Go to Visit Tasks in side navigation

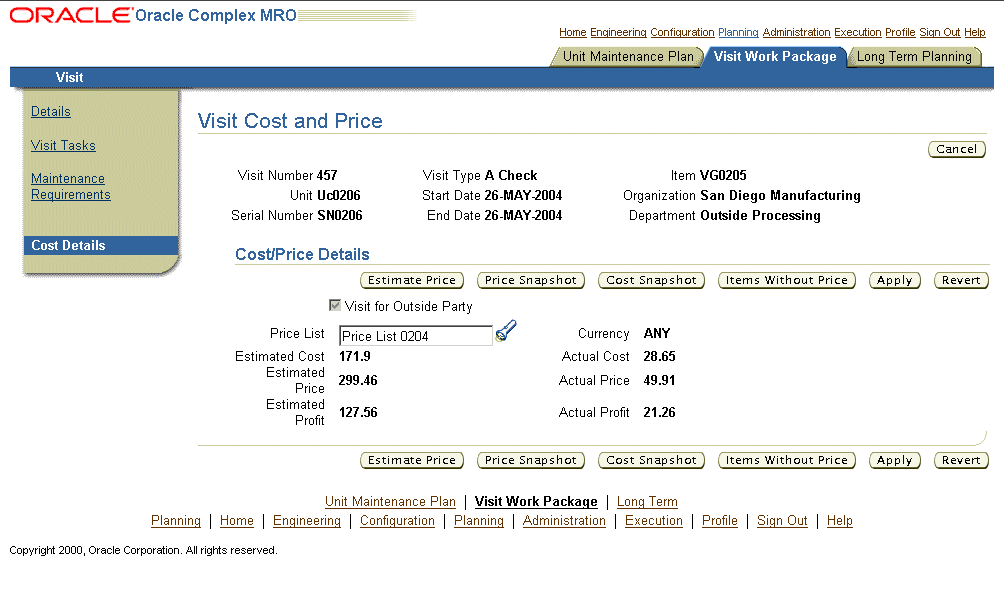(63, 145)
